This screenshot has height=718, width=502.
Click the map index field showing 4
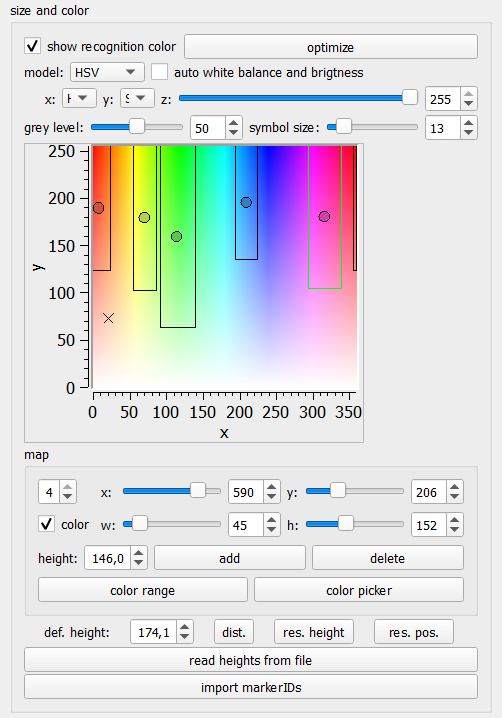49,492
